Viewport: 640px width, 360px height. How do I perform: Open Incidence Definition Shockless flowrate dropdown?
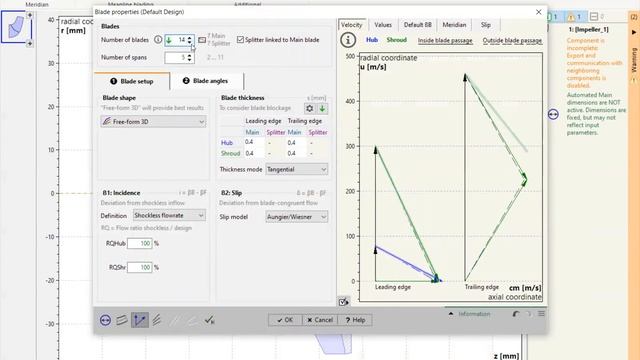169,215
